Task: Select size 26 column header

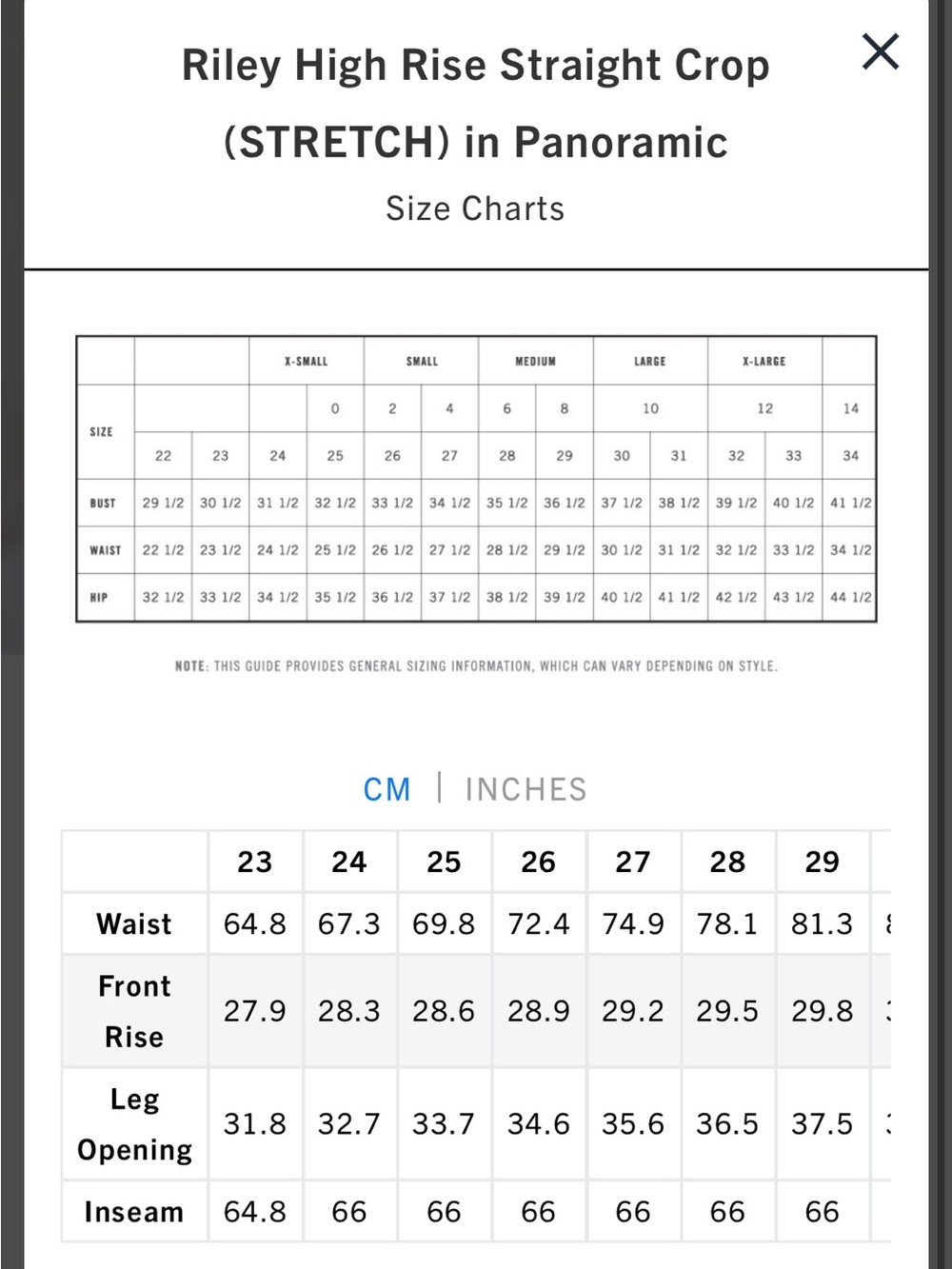Action: (x=539, y=862)
